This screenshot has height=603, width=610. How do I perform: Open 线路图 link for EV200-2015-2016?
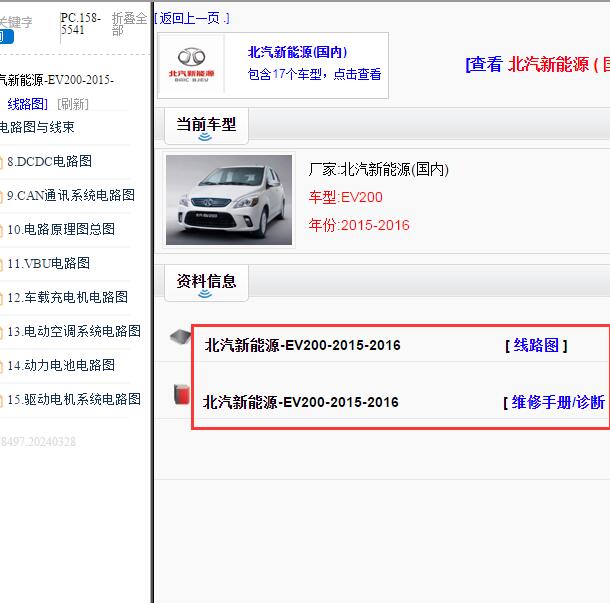[x=536, y=345]
